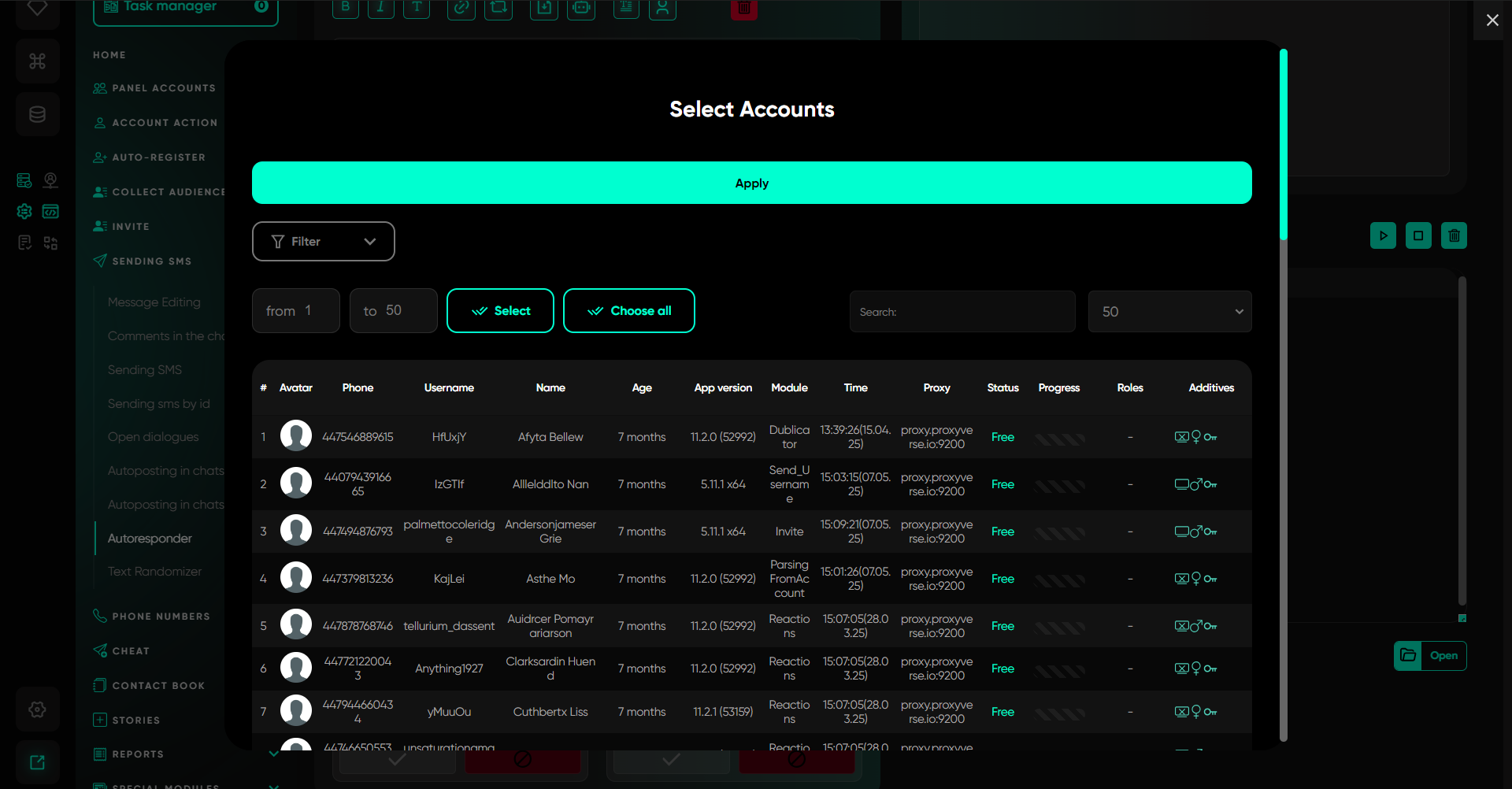
Task: Click the play icon to start task
Action: [x=1383, y=235]
